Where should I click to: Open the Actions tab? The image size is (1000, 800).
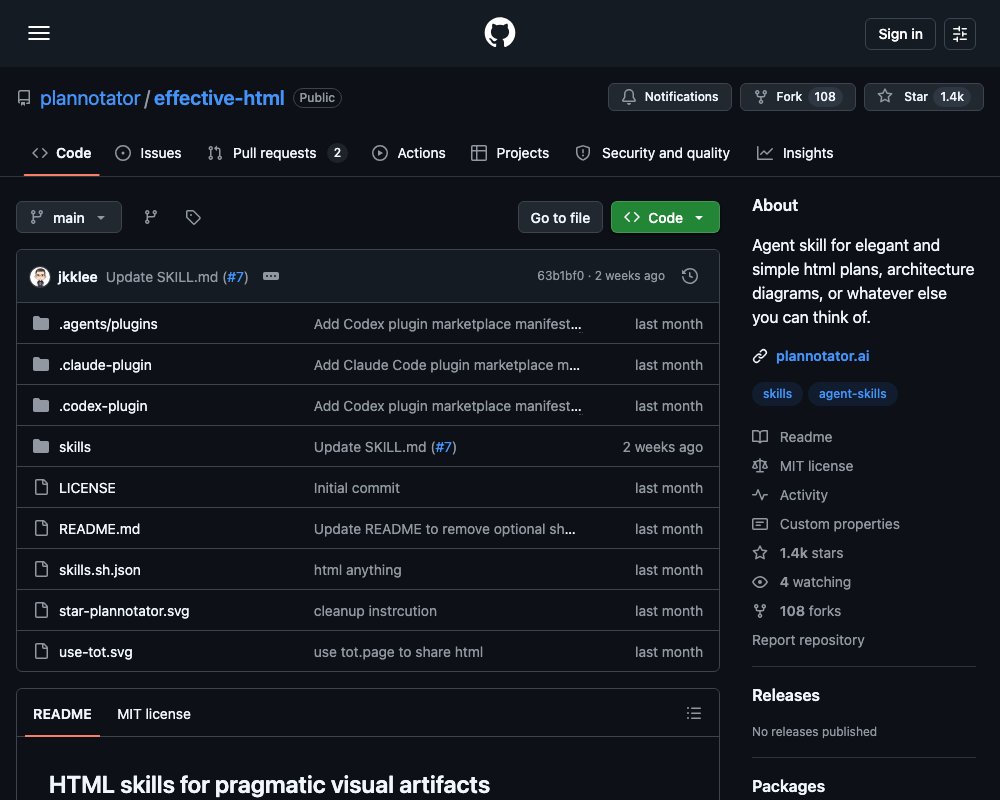click(x=409, y=153)
